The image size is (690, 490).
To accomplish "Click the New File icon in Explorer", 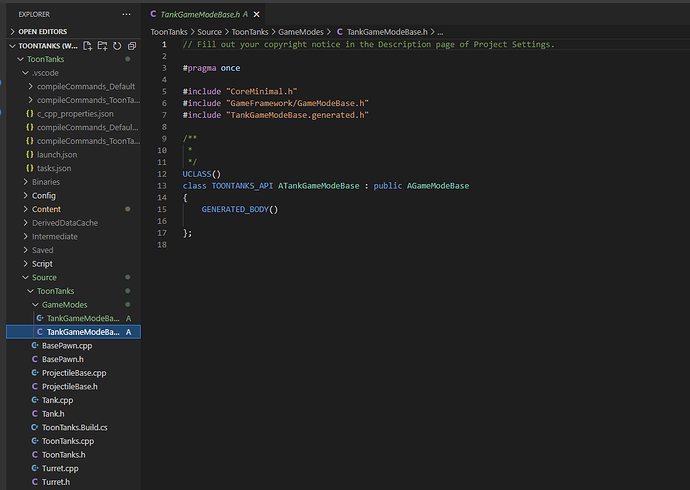I will (88, 46).
